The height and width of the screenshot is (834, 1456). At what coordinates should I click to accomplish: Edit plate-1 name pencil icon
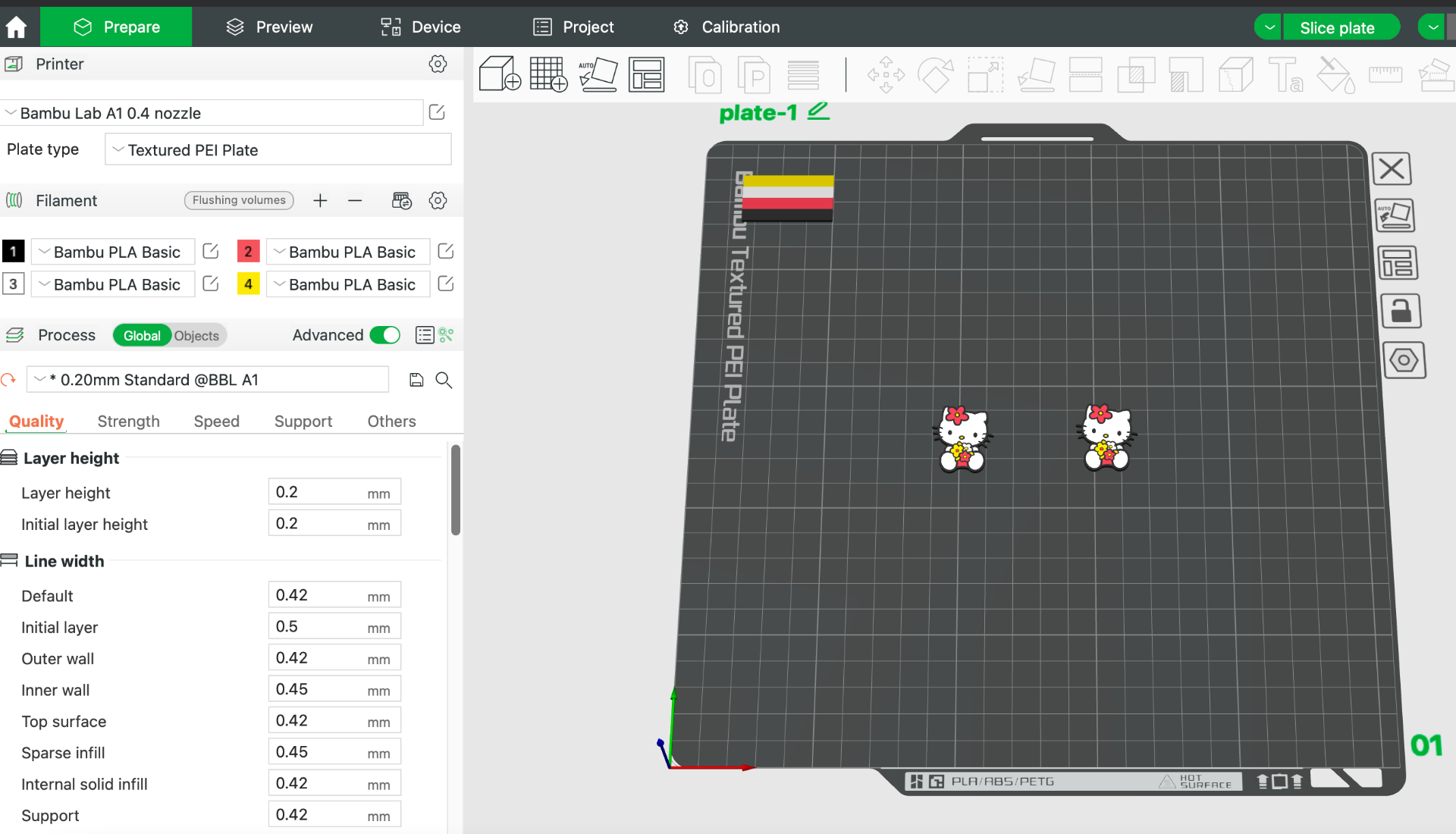pyautogui.click(x=818, y=111)
